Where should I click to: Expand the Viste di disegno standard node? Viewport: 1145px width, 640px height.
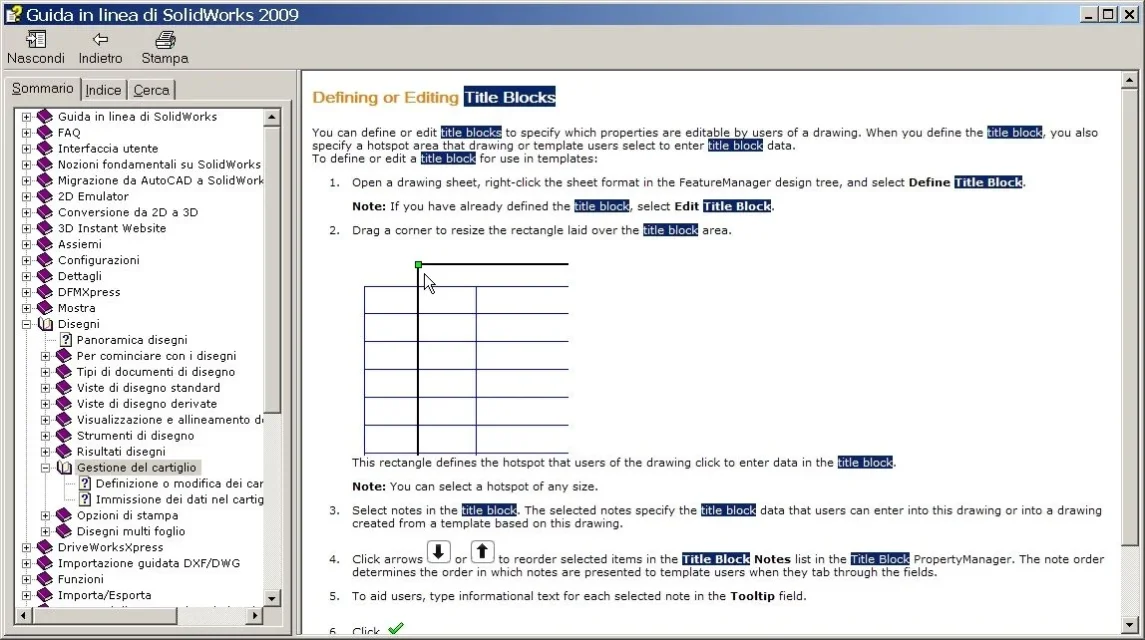click(45, 388)
